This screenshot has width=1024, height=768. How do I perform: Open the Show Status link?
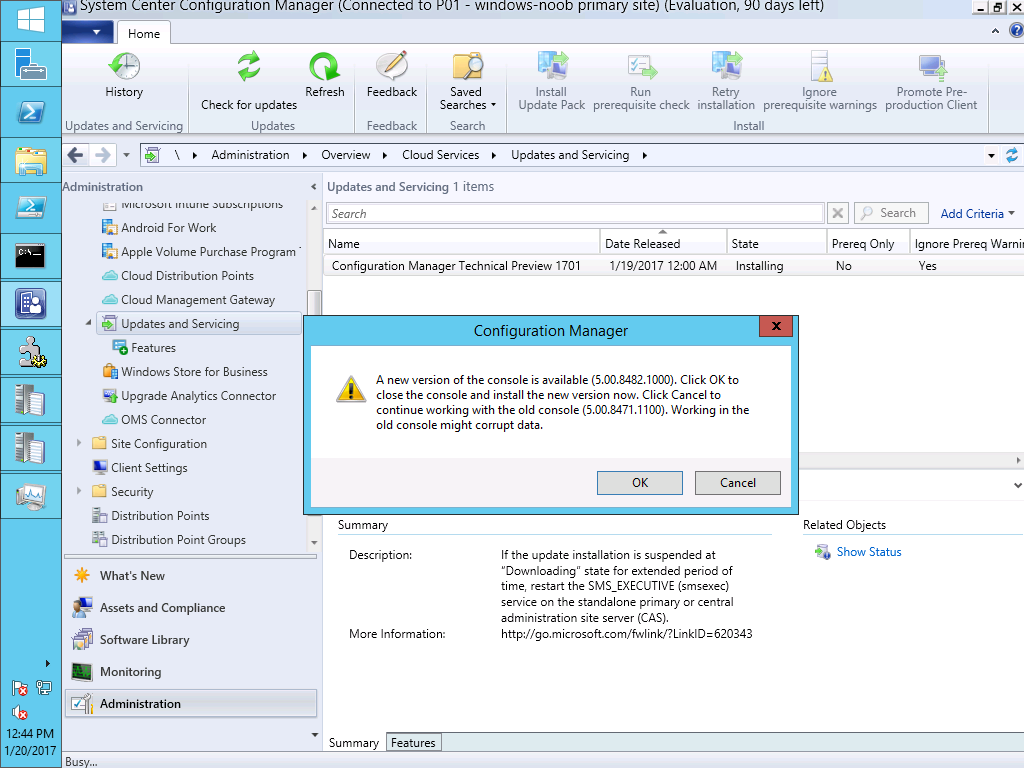click(x=869, y=552)
